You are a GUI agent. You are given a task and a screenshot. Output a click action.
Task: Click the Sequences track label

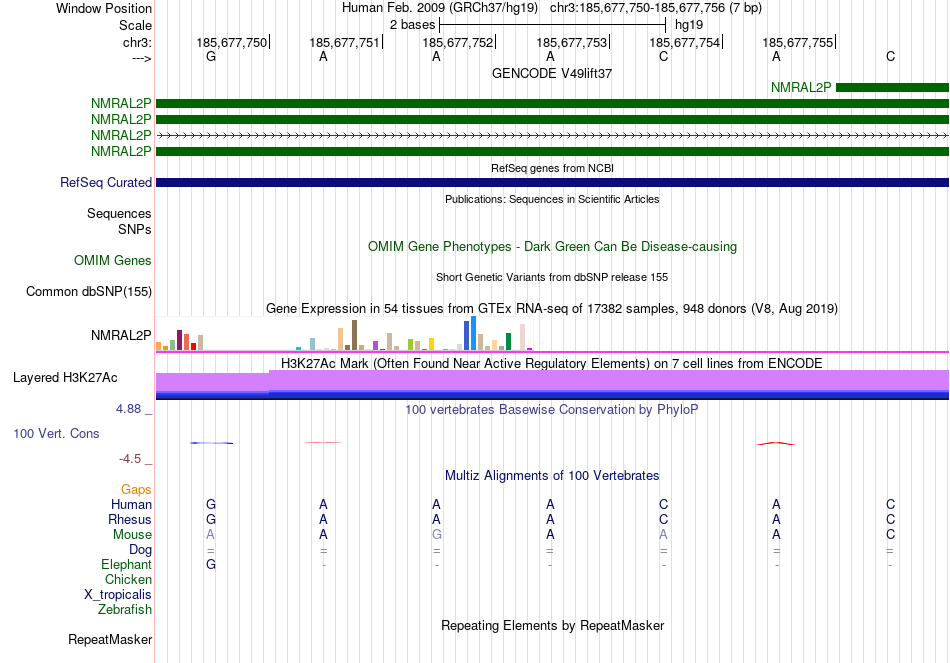coord(119,213)
